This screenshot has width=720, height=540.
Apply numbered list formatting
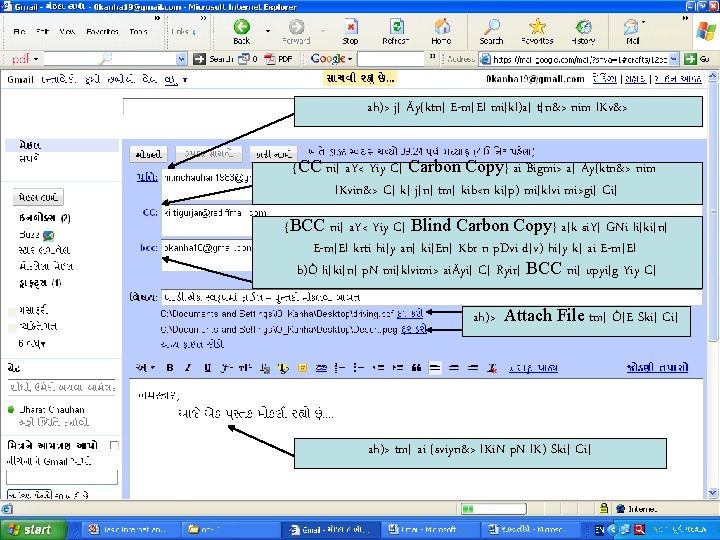[340, 367]
